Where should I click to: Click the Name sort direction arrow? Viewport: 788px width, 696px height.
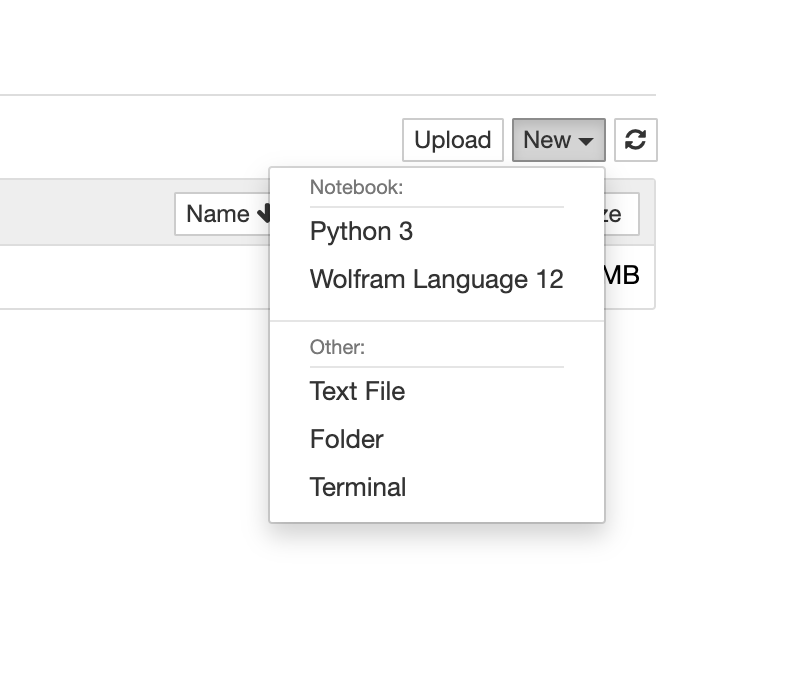pyautogui.click(x=264, y=214)
